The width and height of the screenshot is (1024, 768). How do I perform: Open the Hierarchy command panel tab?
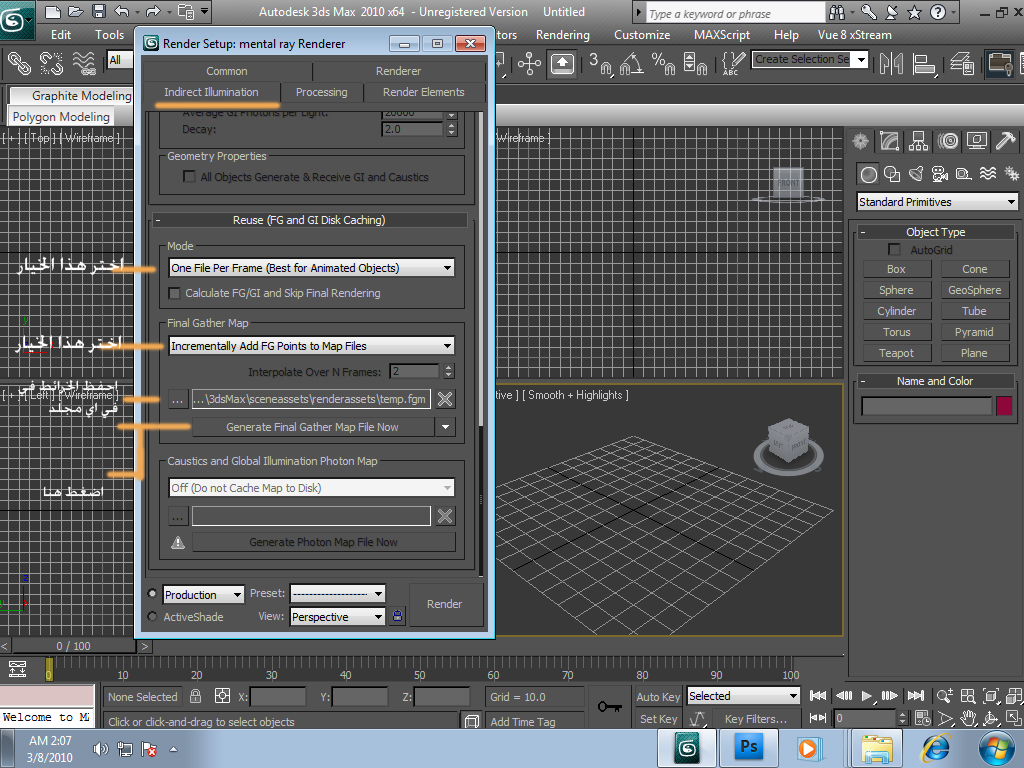(x=918, y=140)
